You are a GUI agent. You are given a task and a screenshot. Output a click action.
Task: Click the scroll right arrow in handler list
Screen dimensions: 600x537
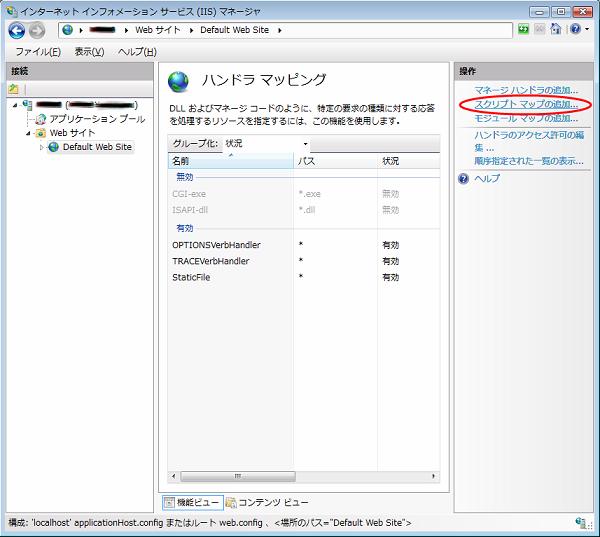(434, 476)
